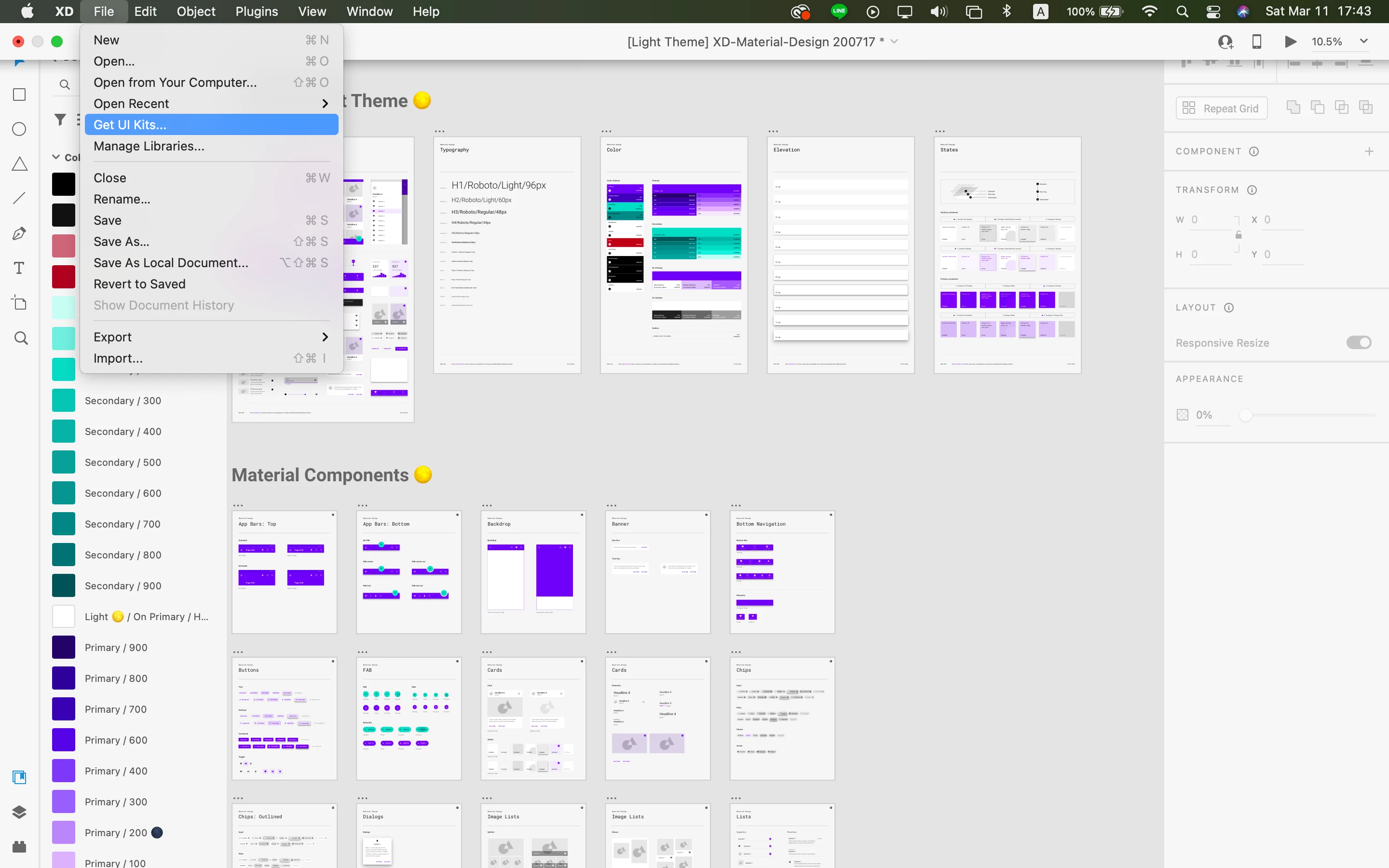This screenshot has width=1389, height=868.
Task: Click the Secondary / 500 color swatch
Action: (x=63, y=462)
